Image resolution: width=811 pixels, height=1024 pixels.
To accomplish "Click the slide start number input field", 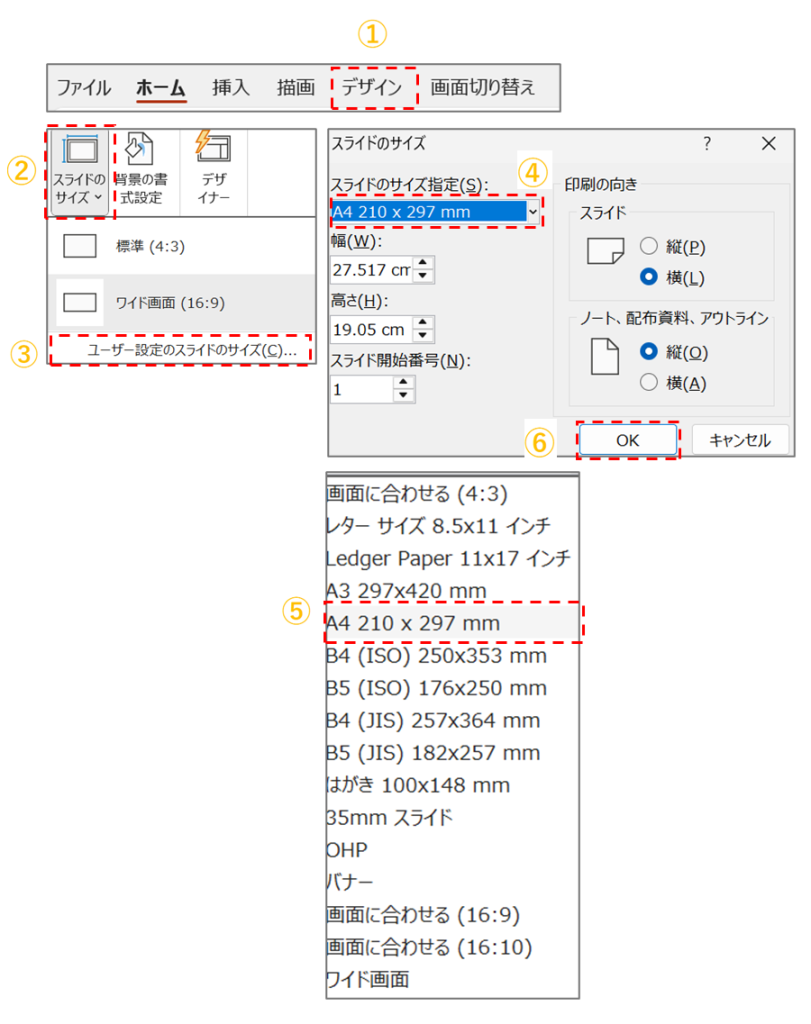I will click(x=360, y=390).
